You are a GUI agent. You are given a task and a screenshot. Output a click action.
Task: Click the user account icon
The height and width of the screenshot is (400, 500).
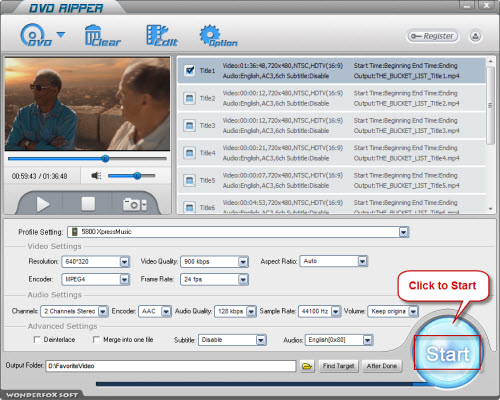pyautogui.click(x=475, y=36)
